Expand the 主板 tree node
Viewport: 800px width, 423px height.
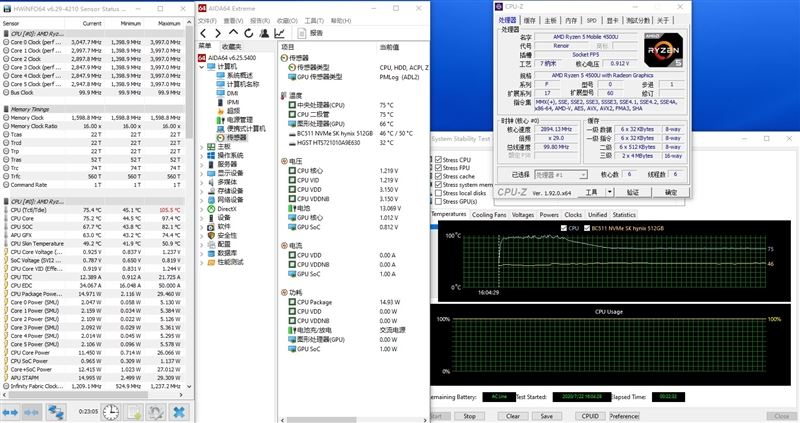coord(202,147)
